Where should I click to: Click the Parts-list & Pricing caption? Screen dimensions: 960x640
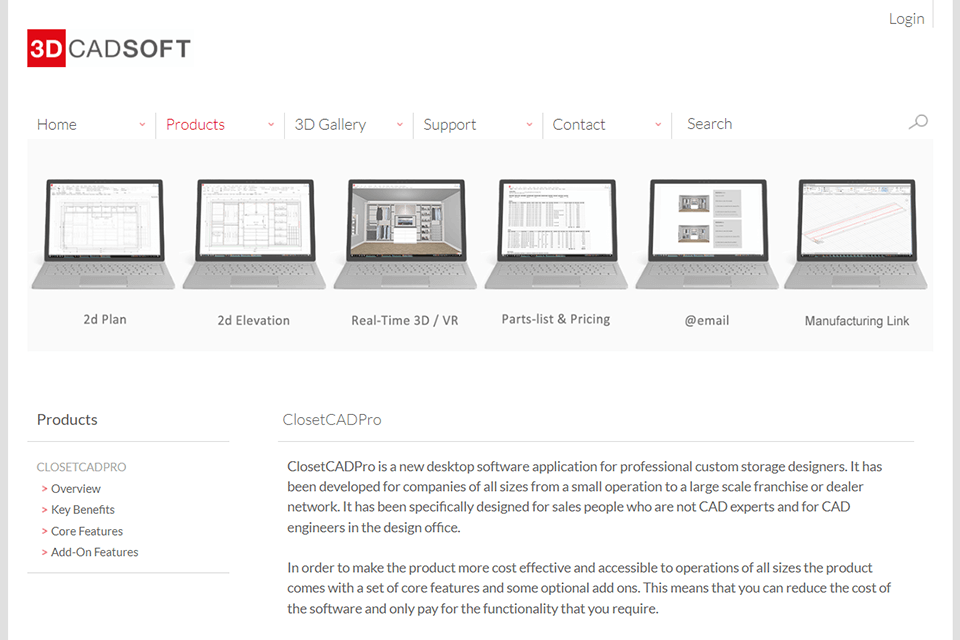pos(556,319)
